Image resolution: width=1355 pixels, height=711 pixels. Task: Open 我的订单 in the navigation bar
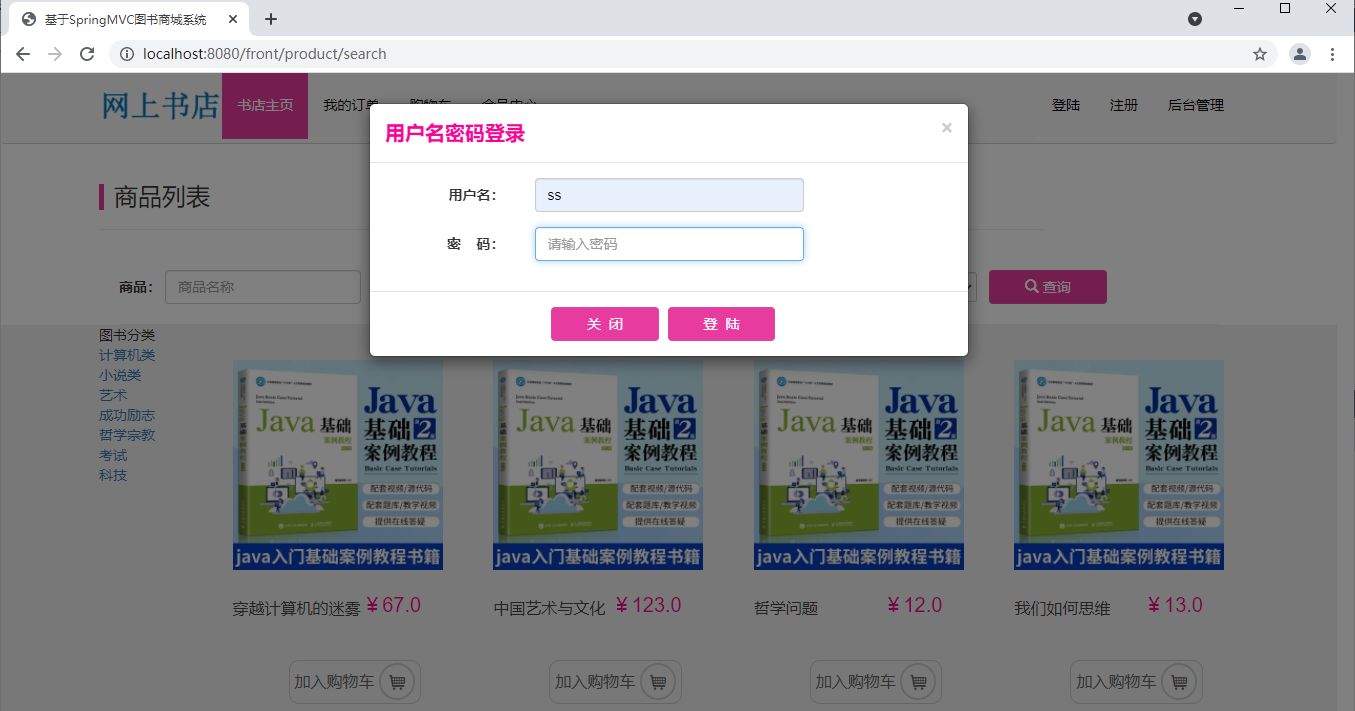(351, 105)
